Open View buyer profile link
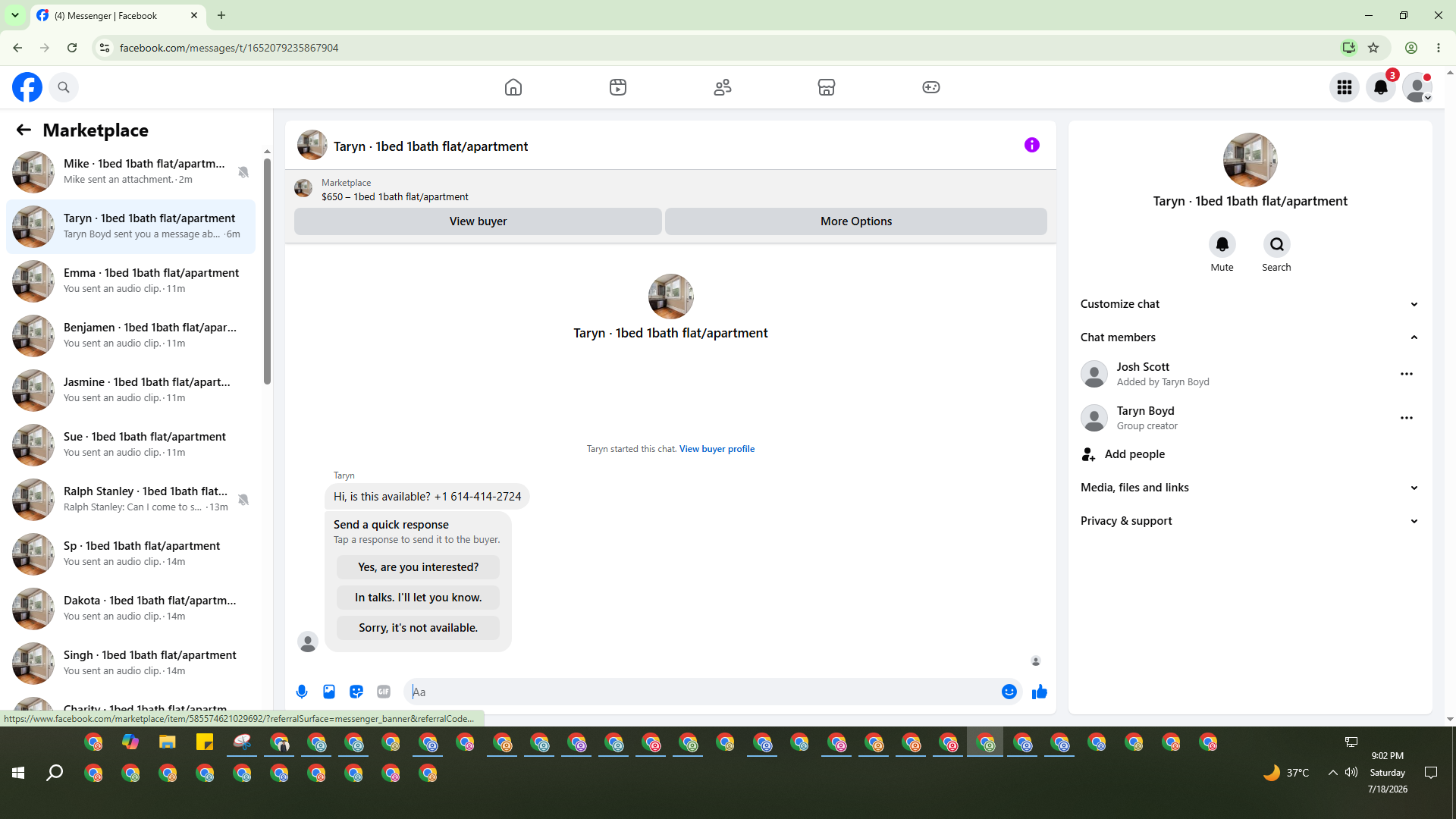 tap(717, 449)
